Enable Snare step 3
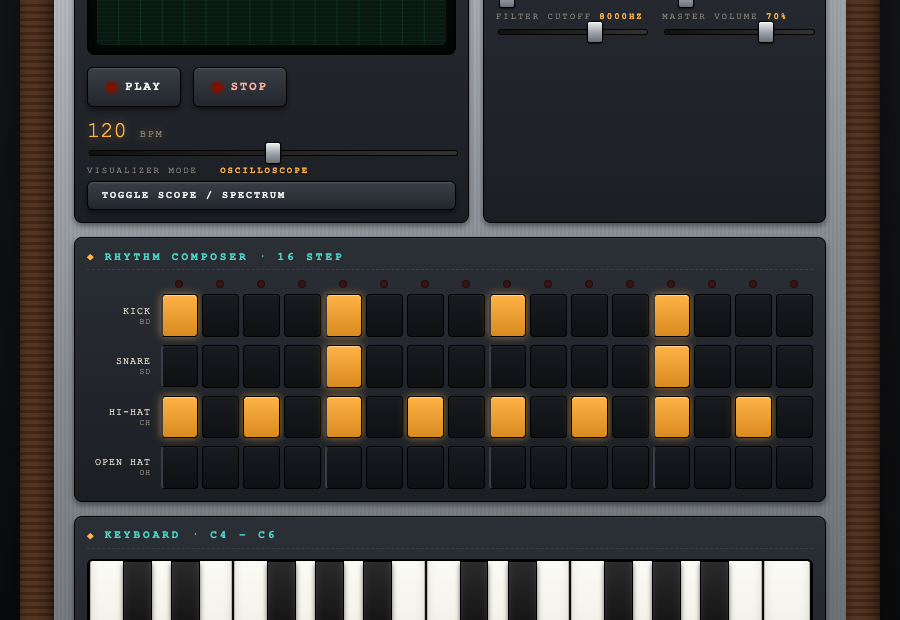Viewport: 900px width, 620px height. click(x=262, y=366)
